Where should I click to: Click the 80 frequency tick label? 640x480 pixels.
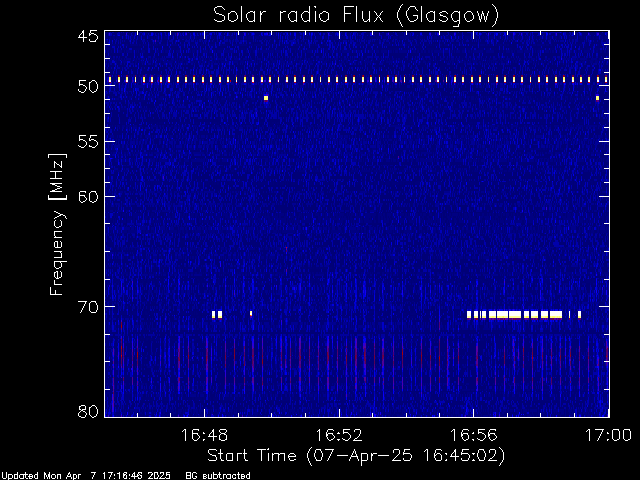(x=88, y=411)
